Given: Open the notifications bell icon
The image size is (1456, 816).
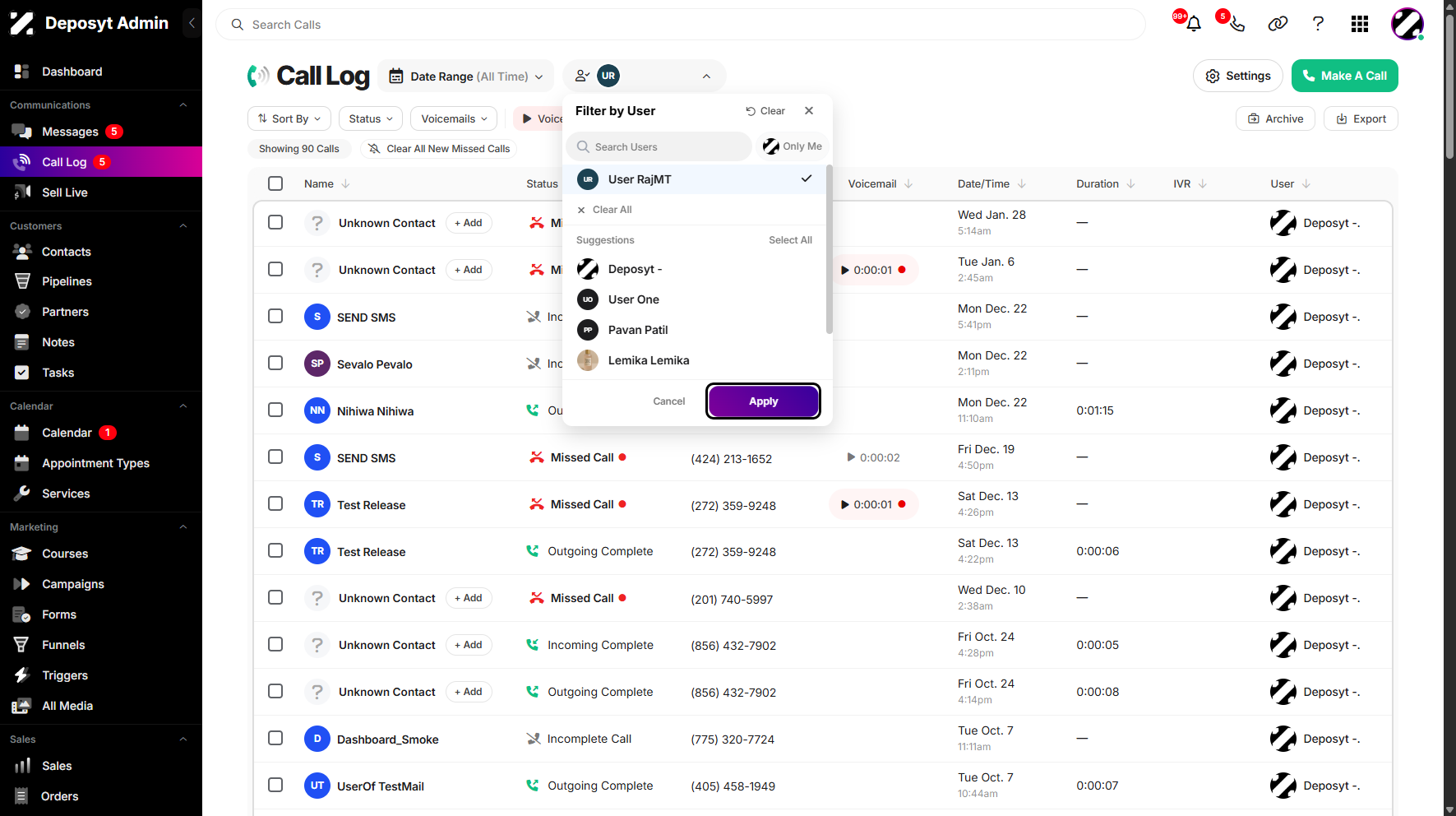Looking at the screenshot, I should click(1194, 24).
